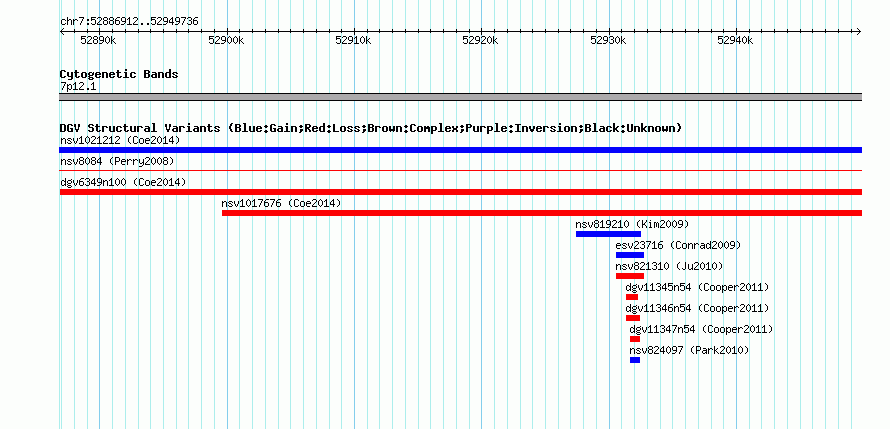Select the dgv6349n100 (Coe2014) label

tap(123, 182)
